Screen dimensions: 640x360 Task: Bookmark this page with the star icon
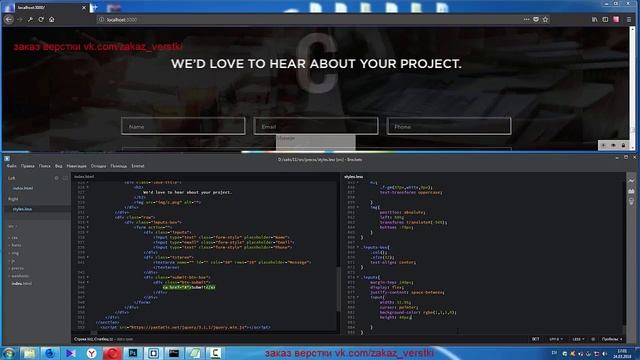(x=545, y=19)
